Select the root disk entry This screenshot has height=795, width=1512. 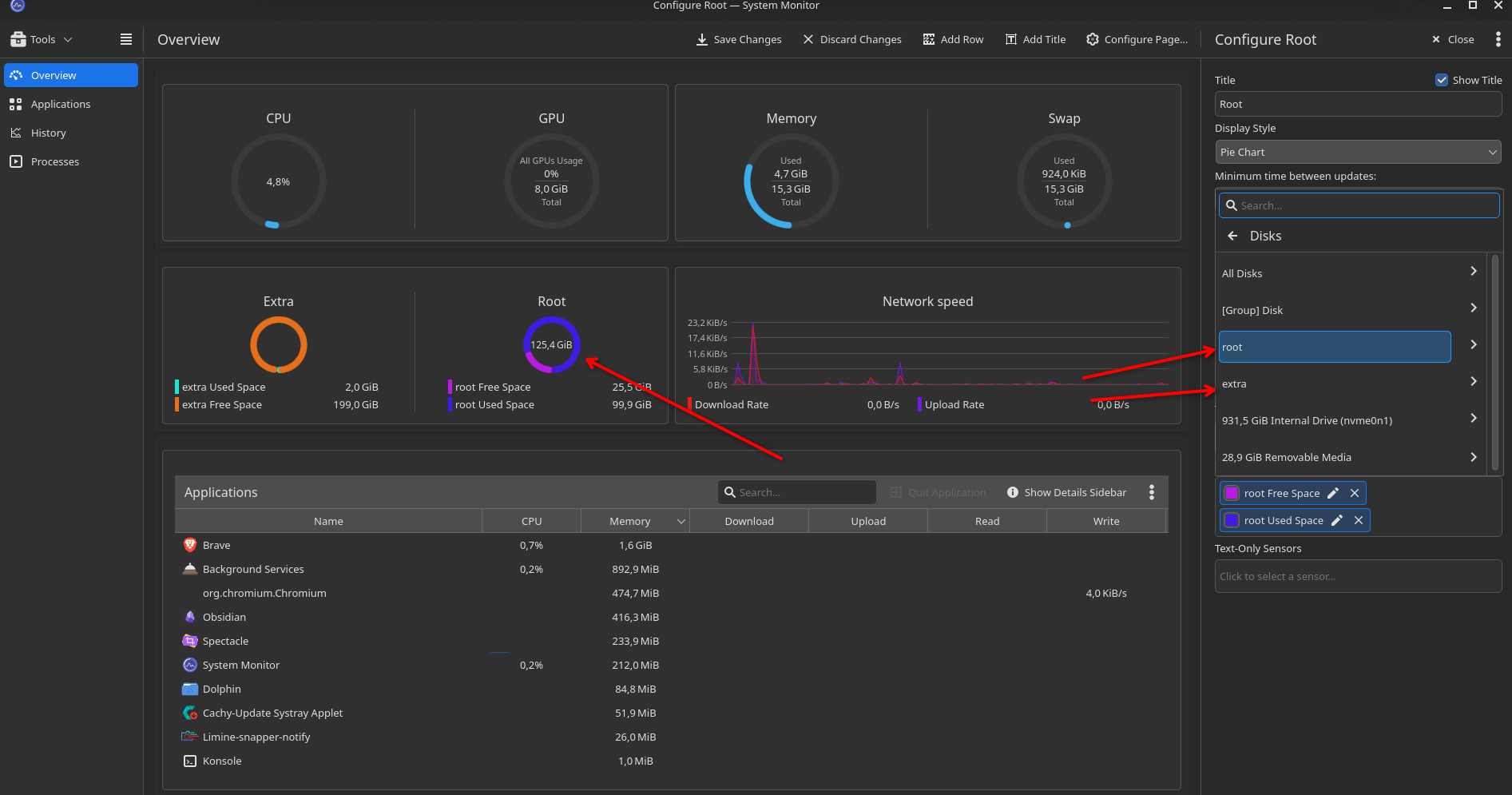pos(1335,347)
